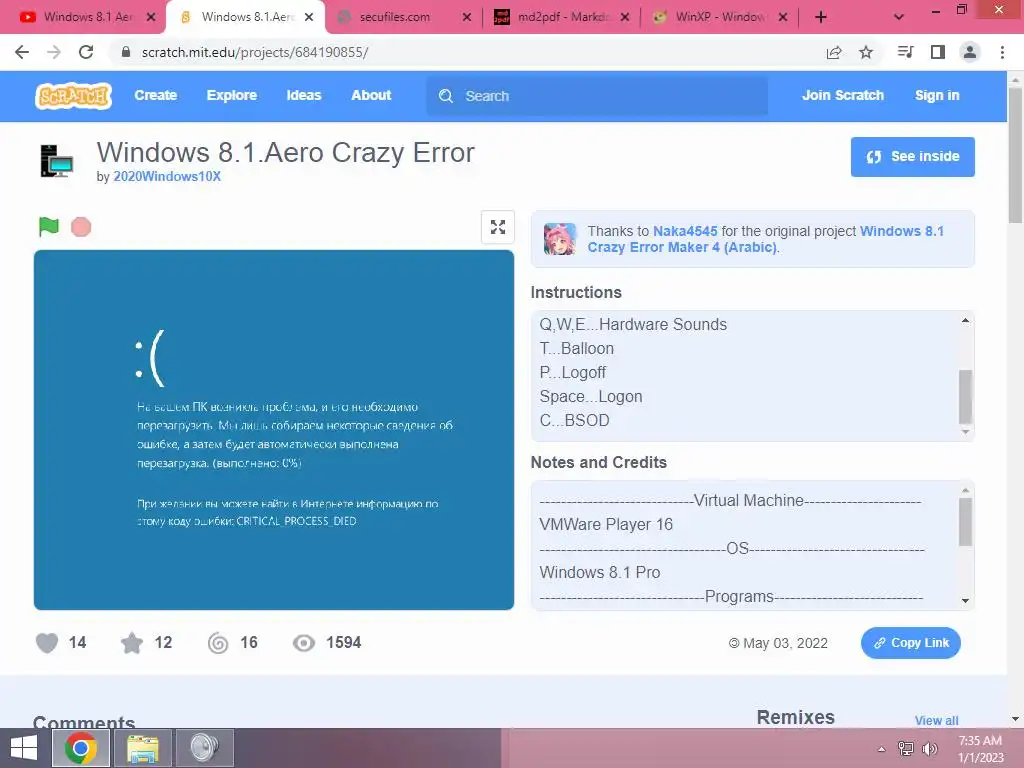
Task: Open the Windows Start button
Action: 24,748
